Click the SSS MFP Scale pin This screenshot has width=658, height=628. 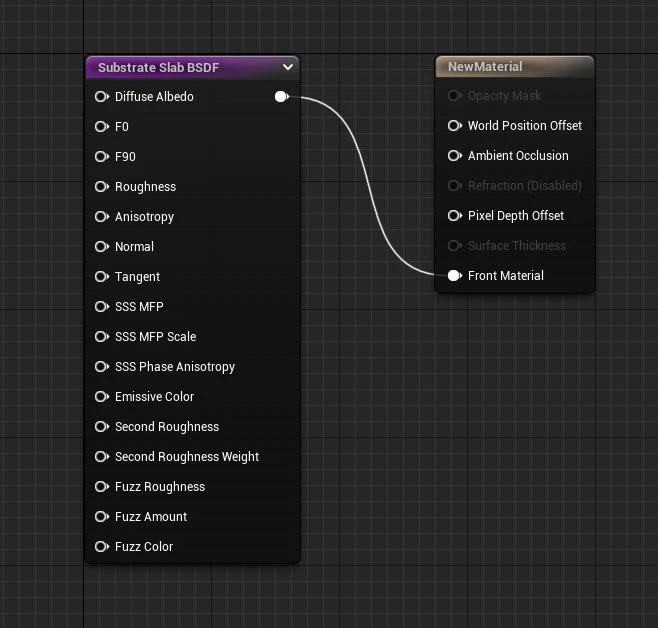pyautogui.click(x=101, y=337)
